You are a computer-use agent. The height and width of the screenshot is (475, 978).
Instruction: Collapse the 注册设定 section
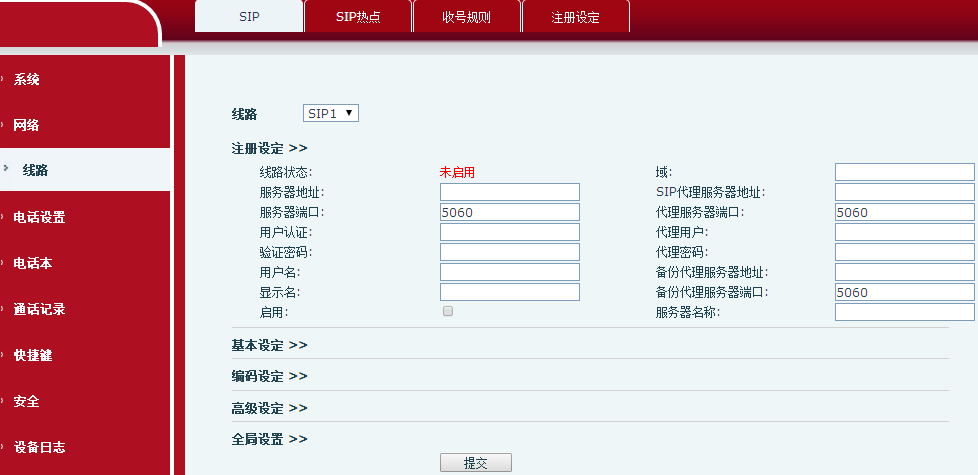point(269,148)
